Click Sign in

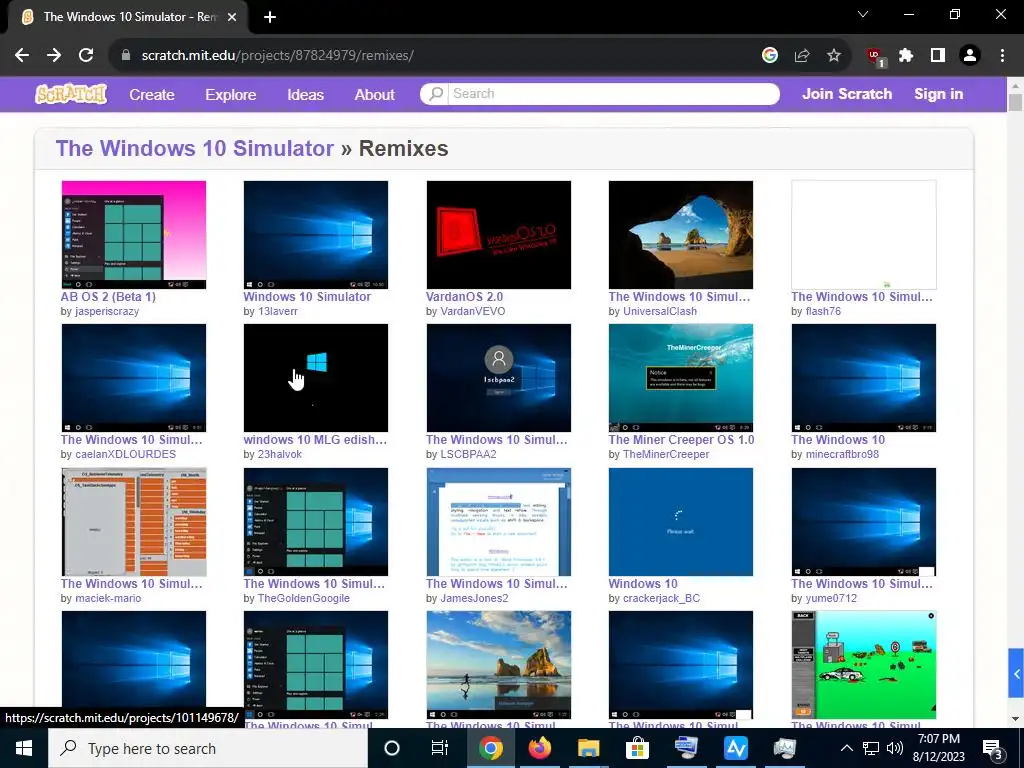pyautogui.click(x=938, y=94)
